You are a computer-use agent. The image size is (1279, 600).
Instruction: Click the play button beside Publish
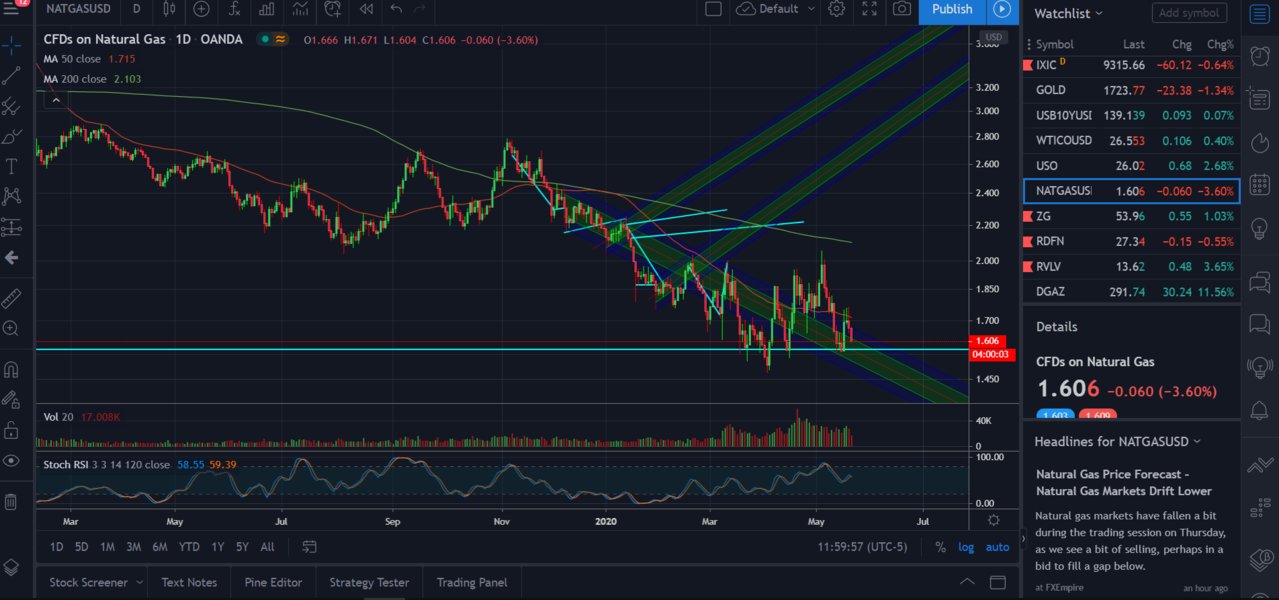tap(1001, 9)
